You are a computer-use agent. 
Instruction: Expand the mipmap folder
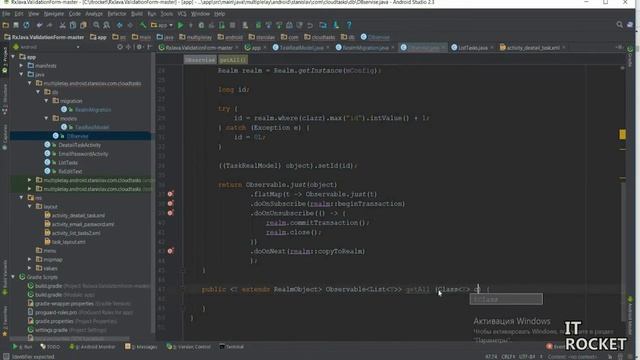click(x=30, y=259)
